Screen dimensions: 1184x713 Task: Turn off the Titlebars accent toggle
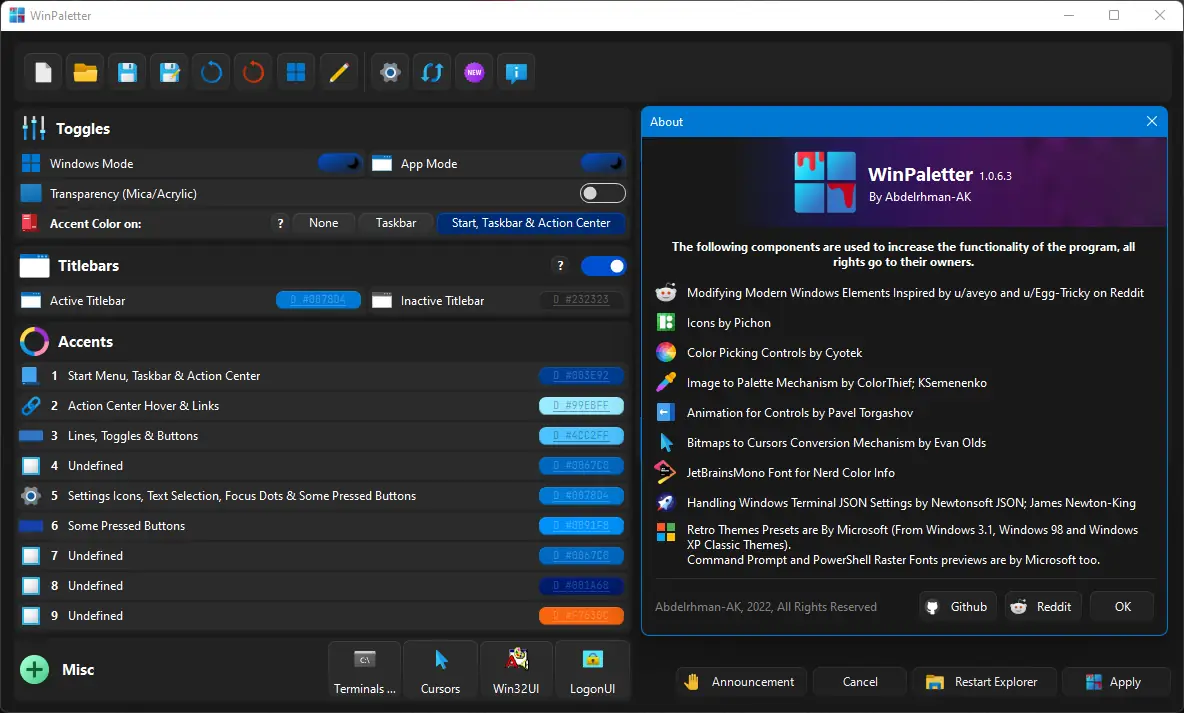pyautogui.click(x=603, y=266)
